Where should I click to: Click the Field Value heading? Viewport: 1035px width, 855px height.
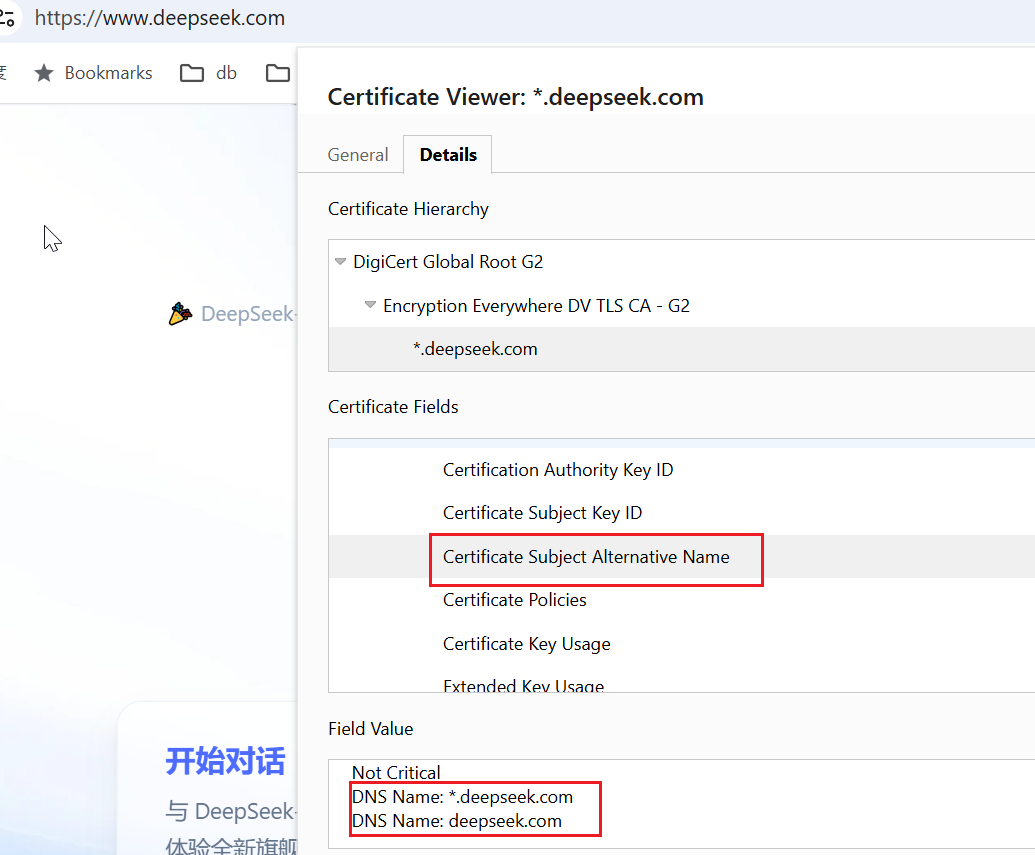tap(370, 729)
